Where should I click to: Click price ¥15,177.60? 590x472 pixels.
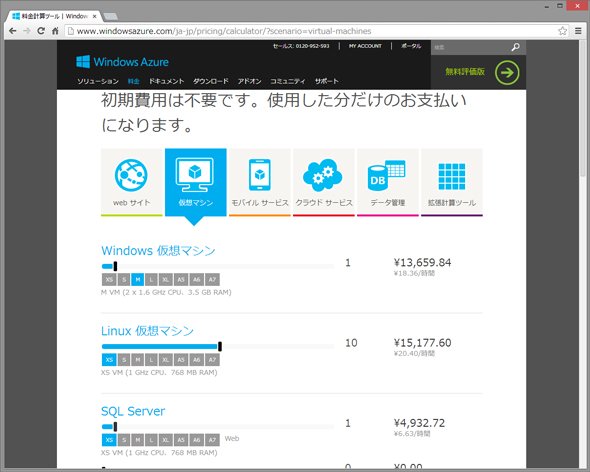422,343
